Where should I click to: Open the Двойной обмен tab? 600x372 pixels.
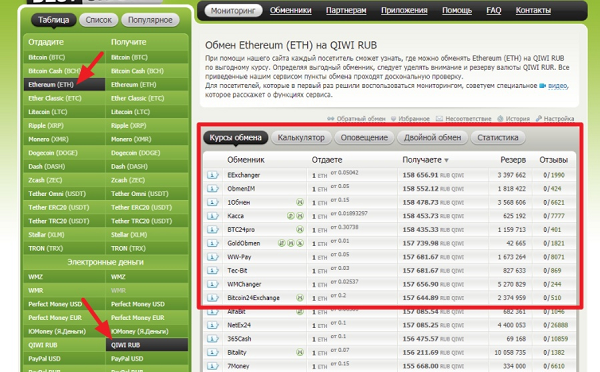(x=432, y=138)
